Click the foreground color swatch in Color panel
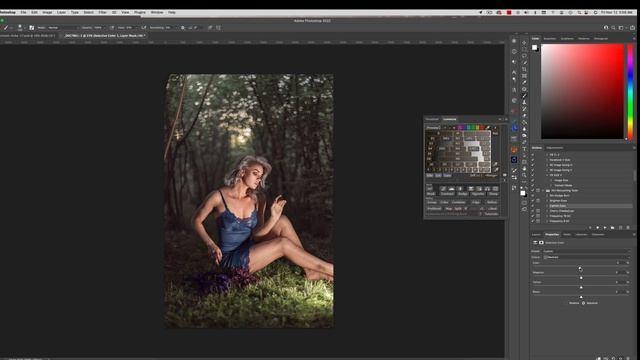 [x=534, y=47]
